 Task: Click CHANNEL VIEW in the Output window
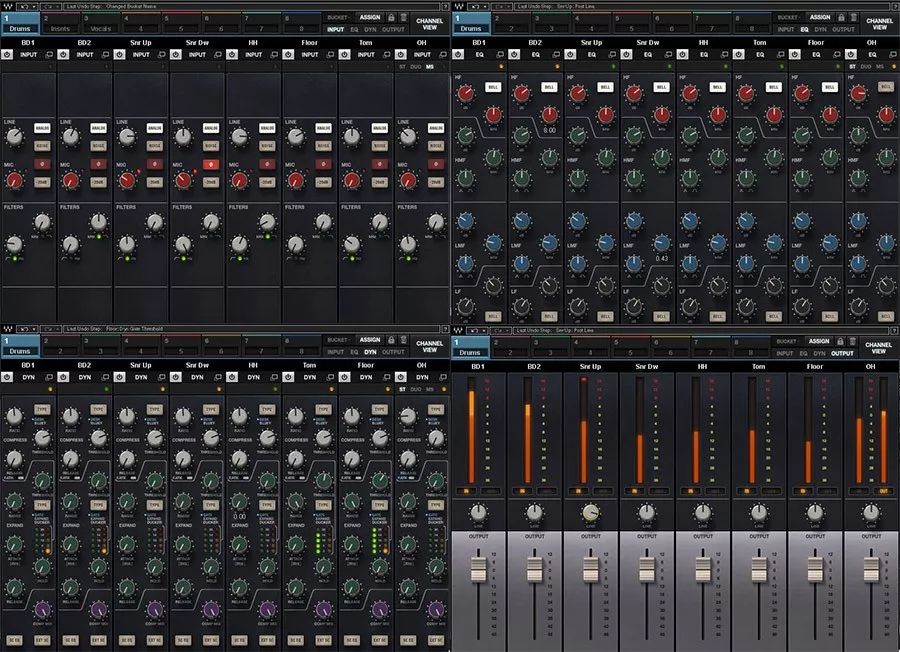(878, 348)
